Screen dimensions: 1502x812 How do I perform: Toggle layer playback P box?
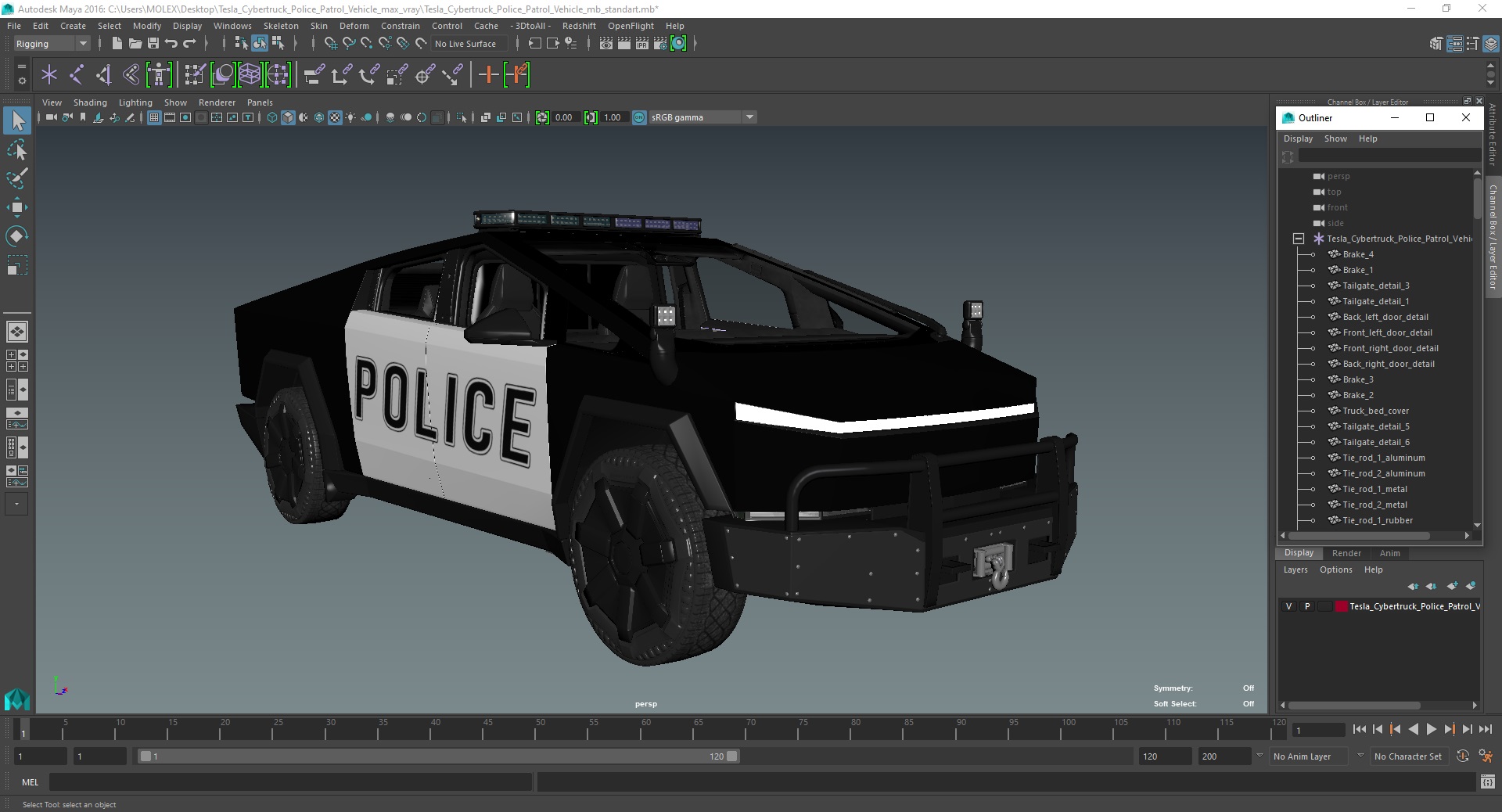click(1307, 606)
